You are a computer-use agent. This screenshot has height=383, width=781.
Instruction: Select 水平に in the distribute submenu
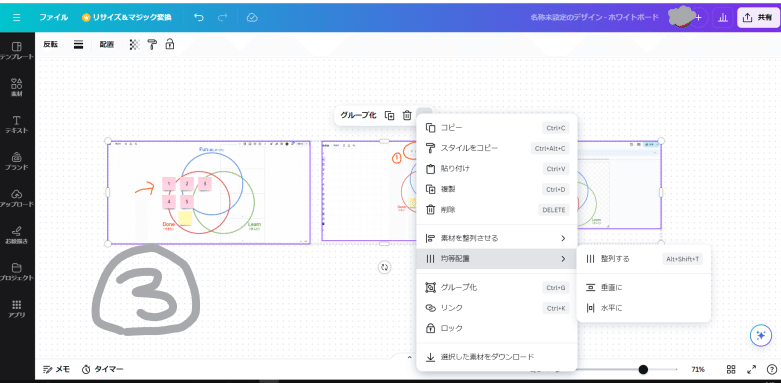point(643,308)
